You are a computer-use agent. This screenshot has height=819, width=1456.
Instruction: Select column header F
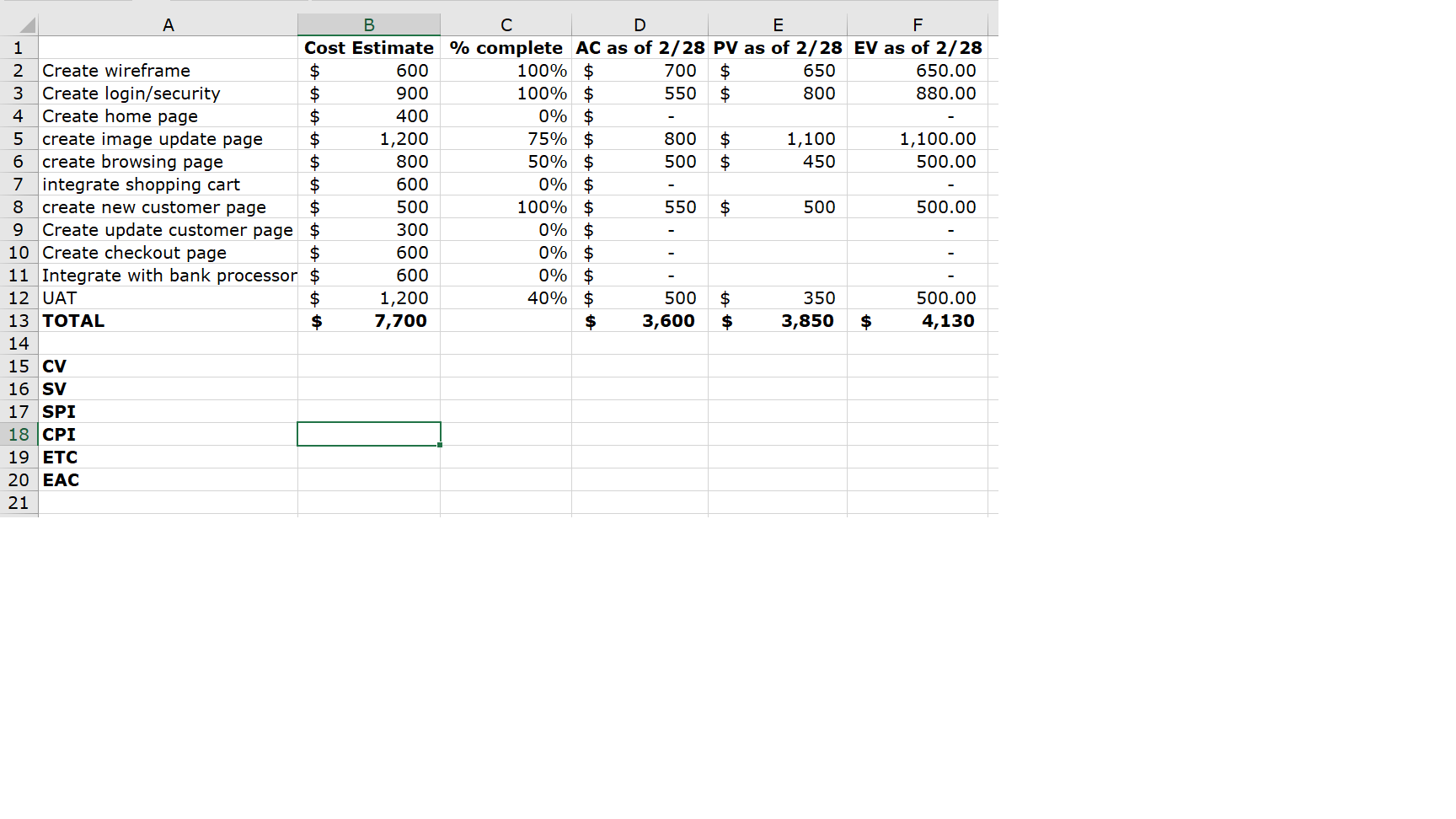[x=917, y=24]
